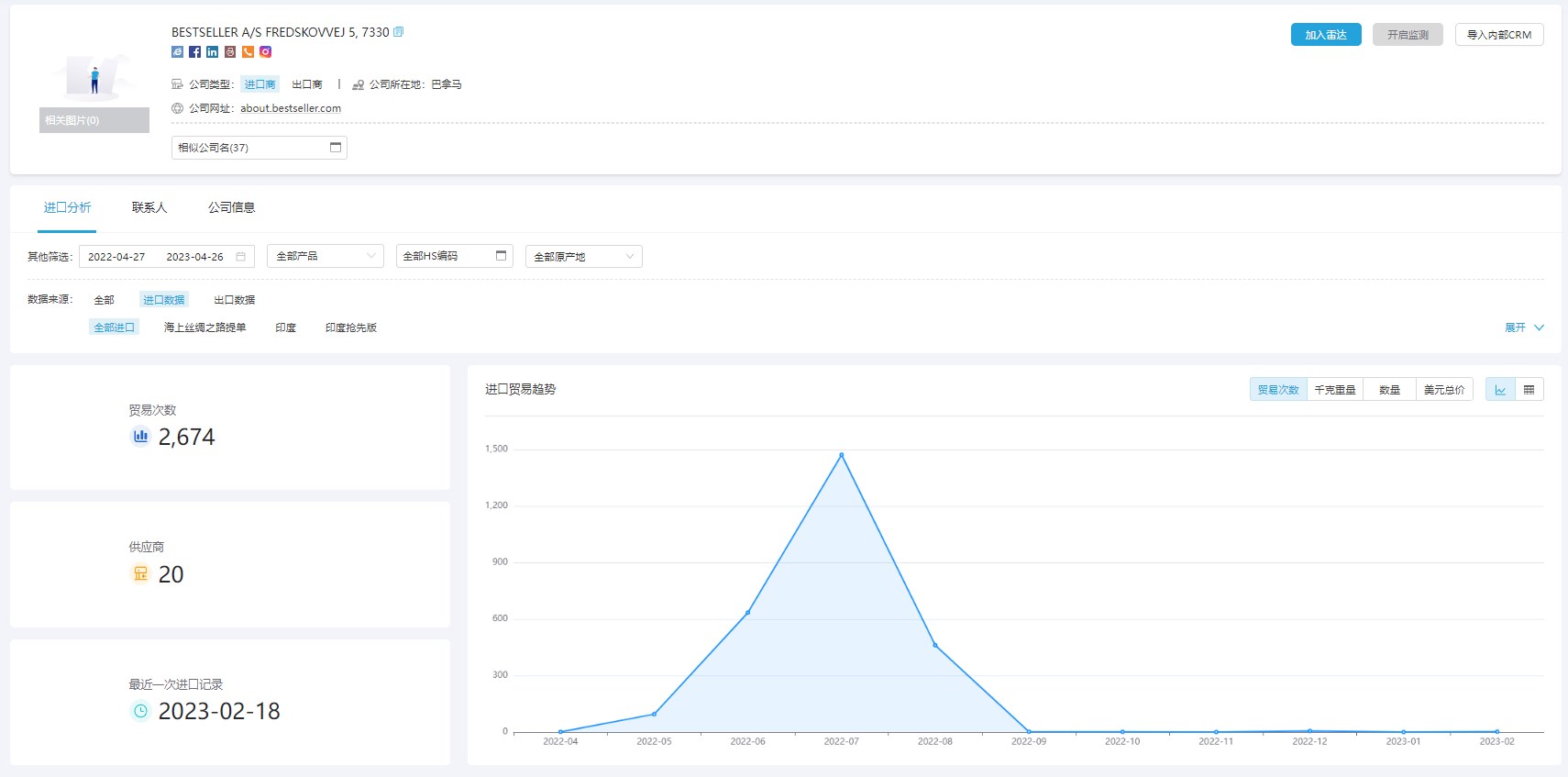Select 进口数据 data source option
Image resolution: width=1568 pixels, height=777 pixels.
[164, 300]
